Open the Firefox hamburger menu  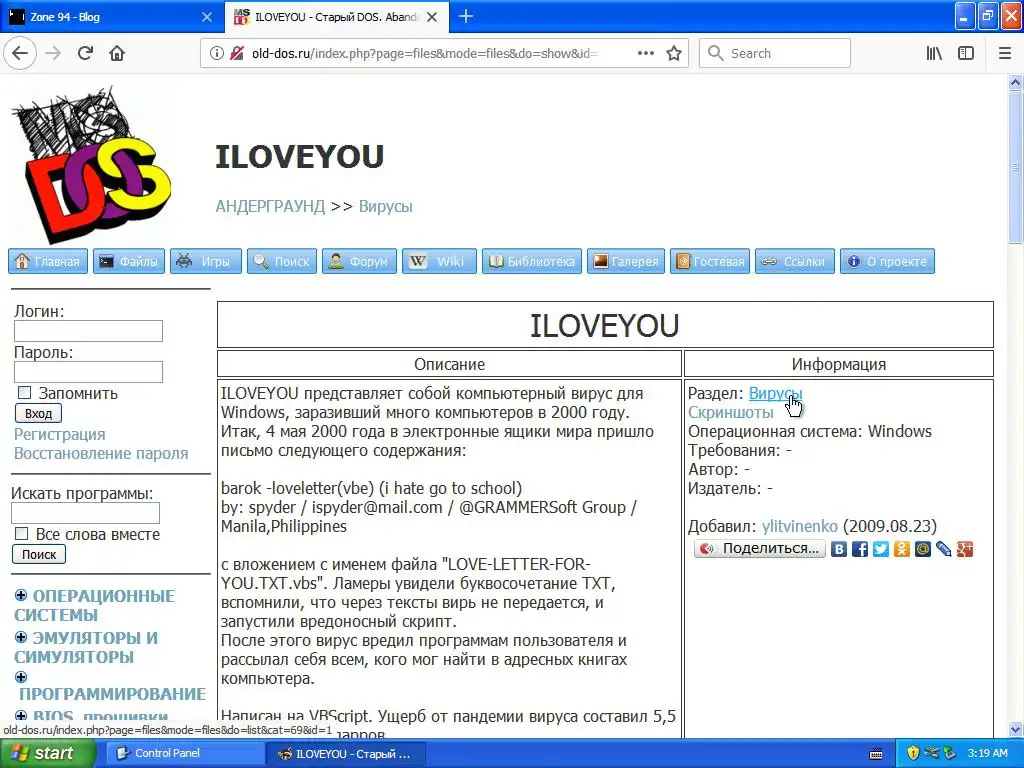click(1005, 54)
